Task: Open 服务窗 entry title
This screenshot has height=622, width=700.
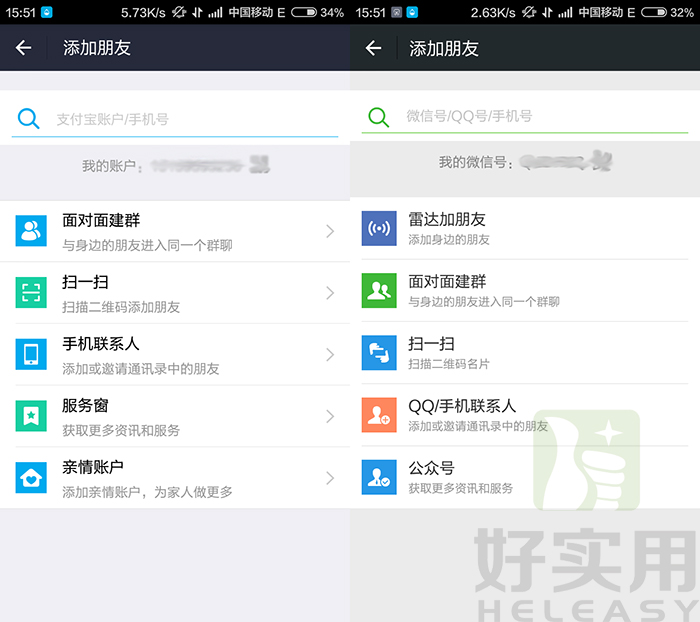Action: 85,405
